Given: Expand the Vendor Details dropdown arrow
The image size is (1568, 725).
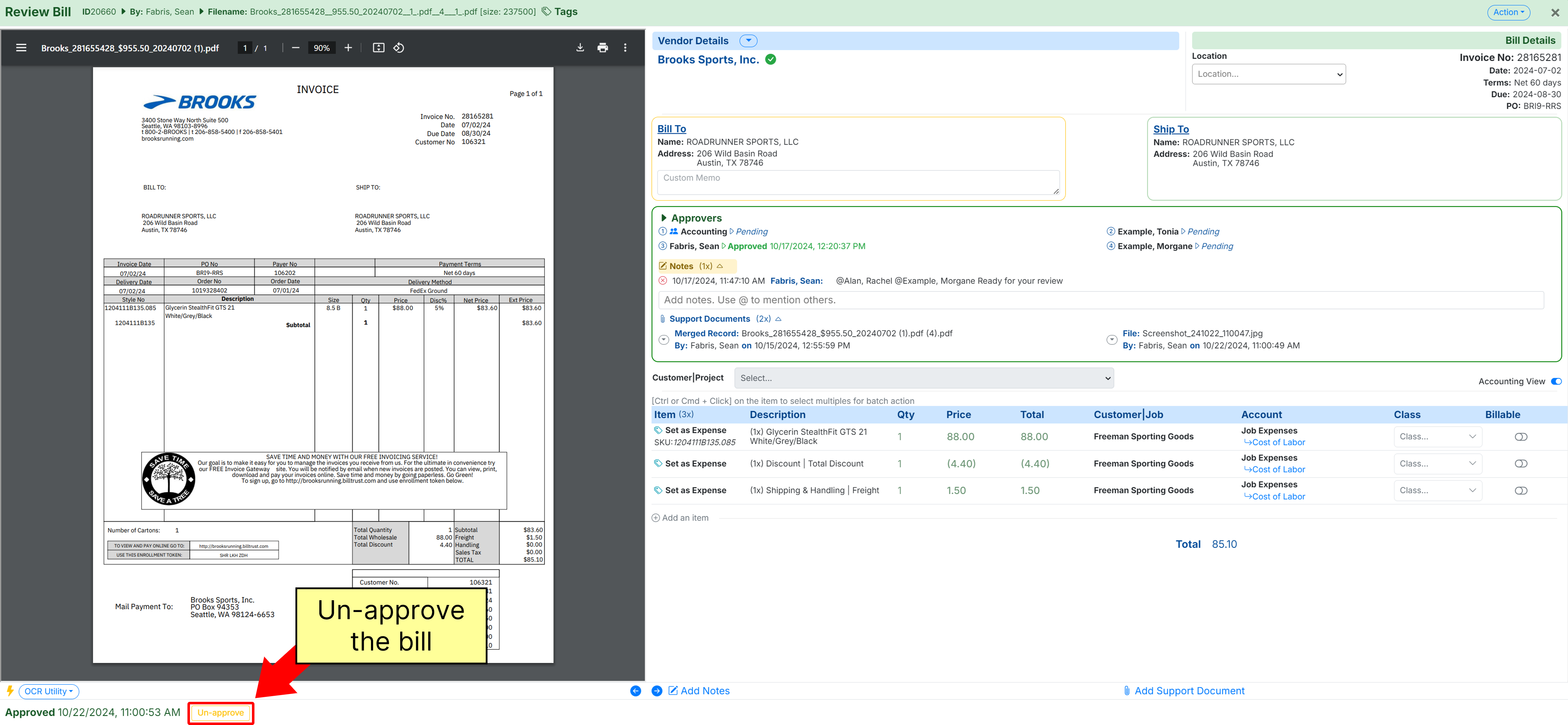Looking at the screenshot, I should pos(748,41).
